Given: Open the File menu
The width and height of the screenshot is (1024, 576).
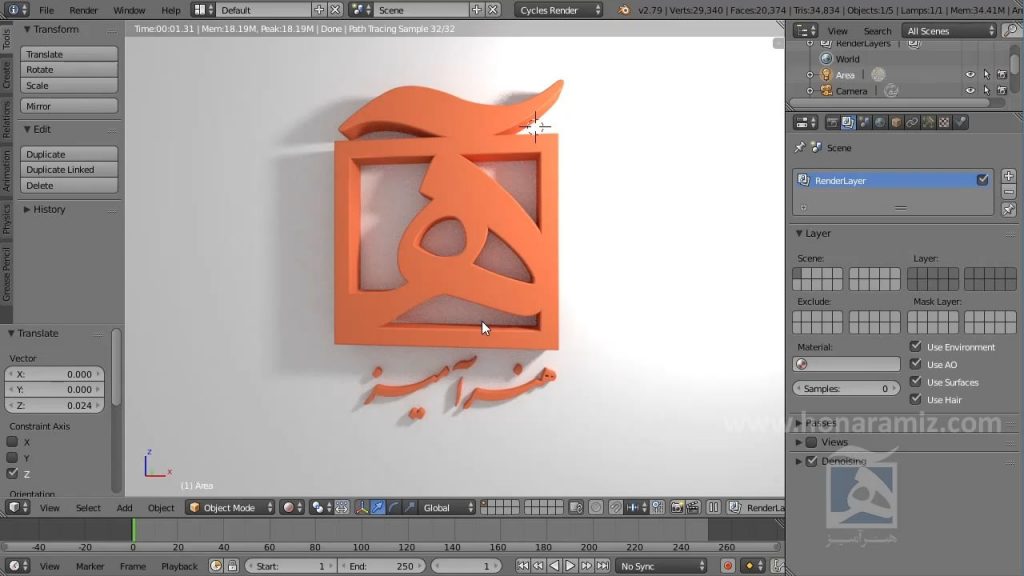Looking at the screenshot, I should (x=46, y=10).
